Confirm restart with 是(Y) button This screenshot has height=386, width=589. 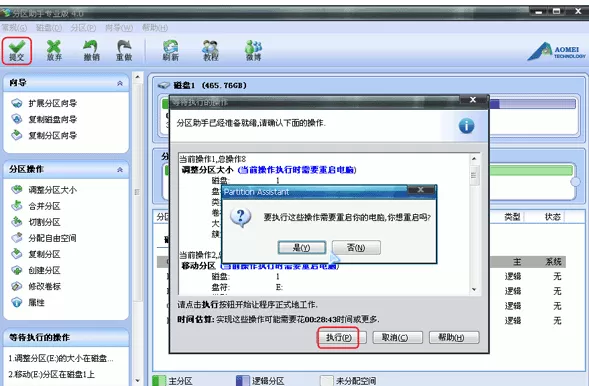point(302,247)
